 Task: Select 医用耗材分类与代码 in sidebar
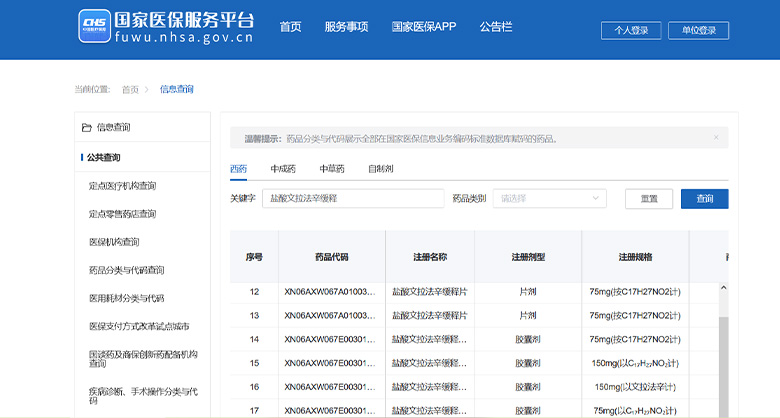(x=126, y=298)
